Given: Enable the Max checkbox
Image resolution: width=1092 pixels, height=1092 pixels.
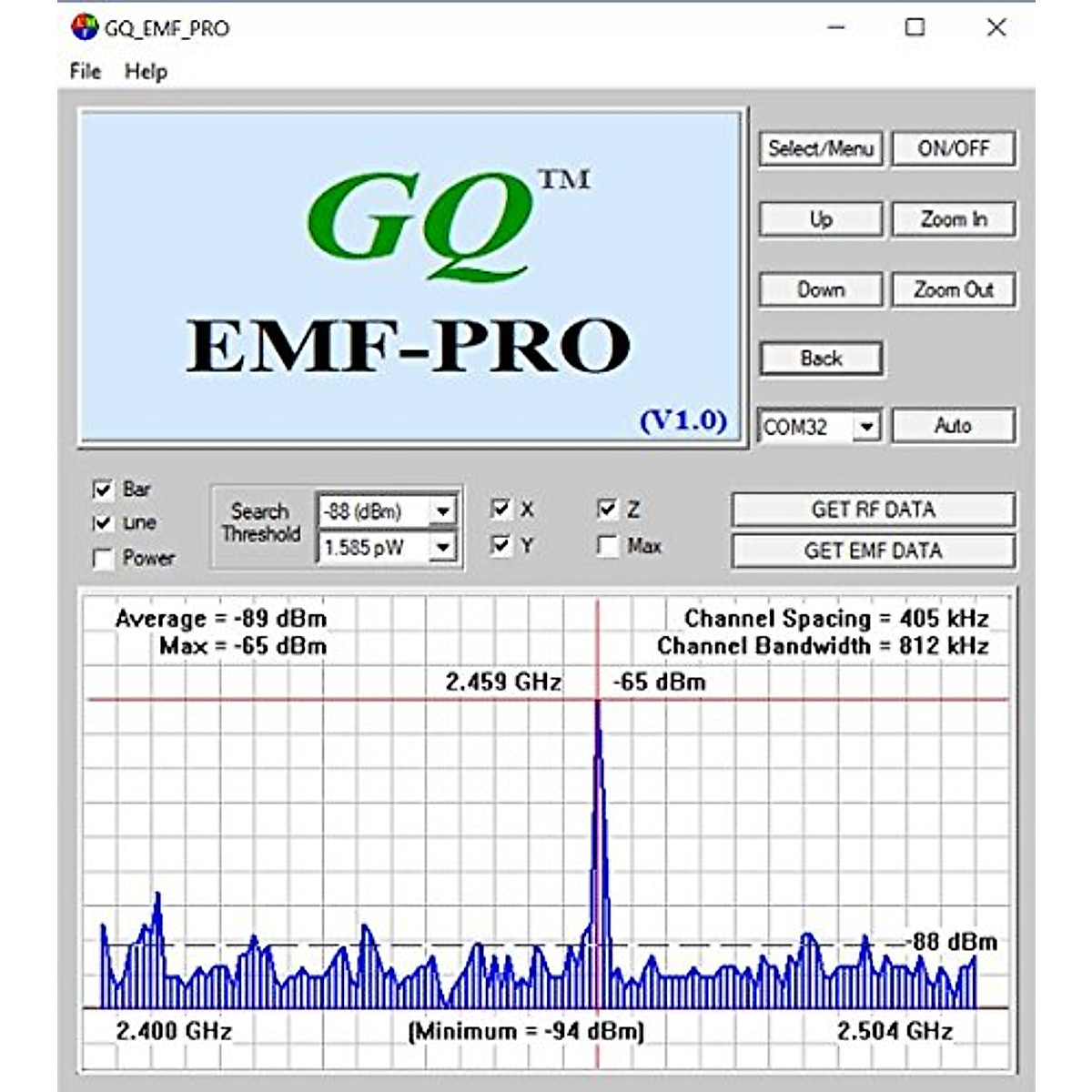Looking at the screenshot, I should pos(607,546).
